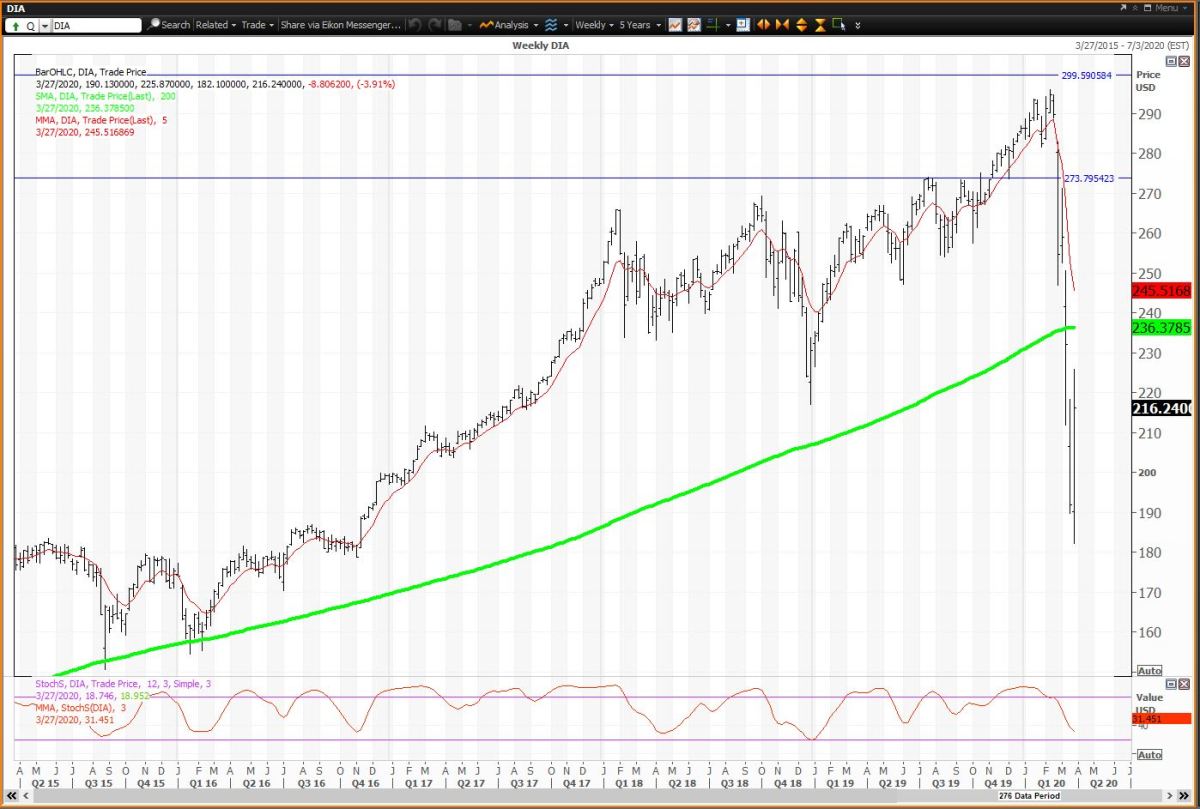Open the Trade menu
This screenshot has width=1200, height=809.
tap(258, 25)
